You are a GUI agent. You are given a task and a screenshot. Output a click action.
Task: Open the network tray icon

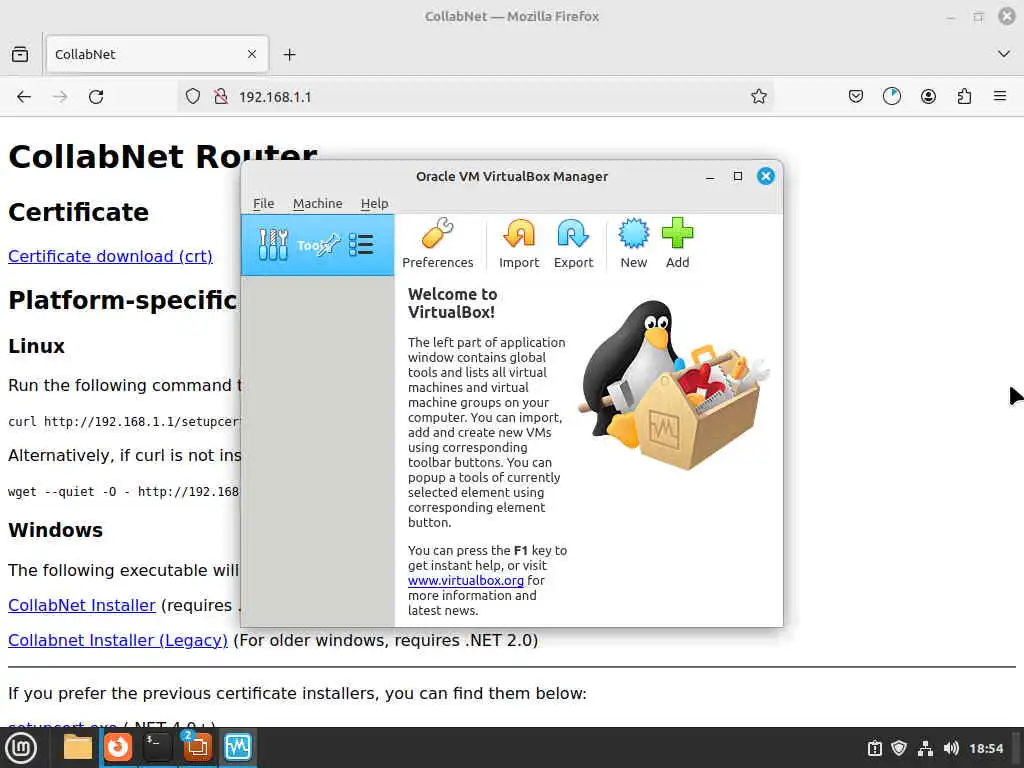coord(925,748)
